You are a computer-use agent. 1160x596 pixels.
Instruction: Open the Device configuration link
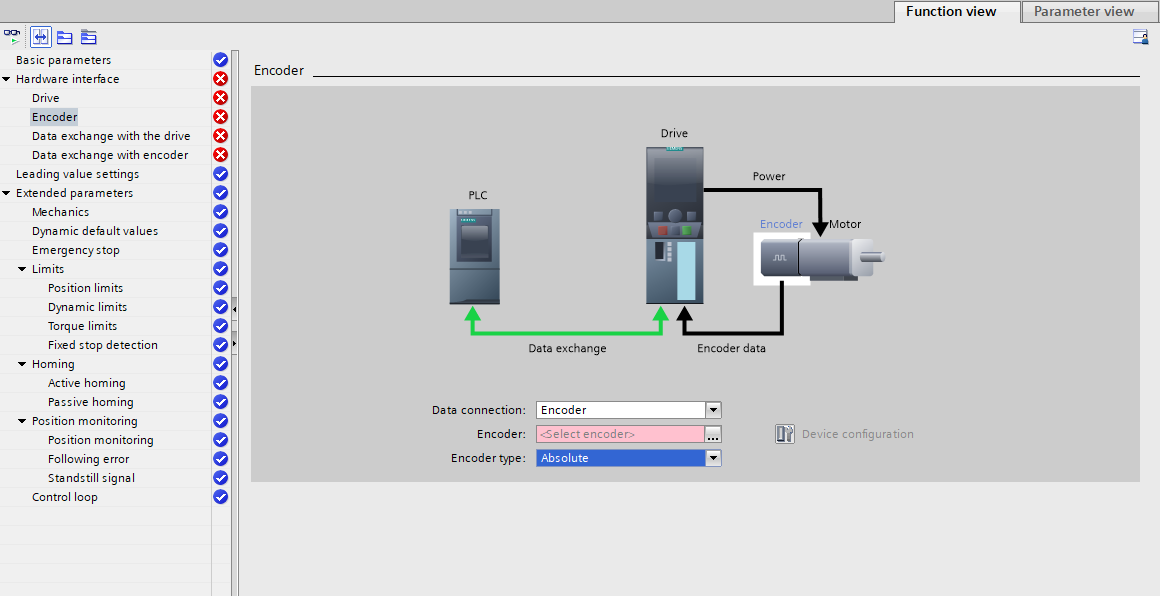coord(857,434)
